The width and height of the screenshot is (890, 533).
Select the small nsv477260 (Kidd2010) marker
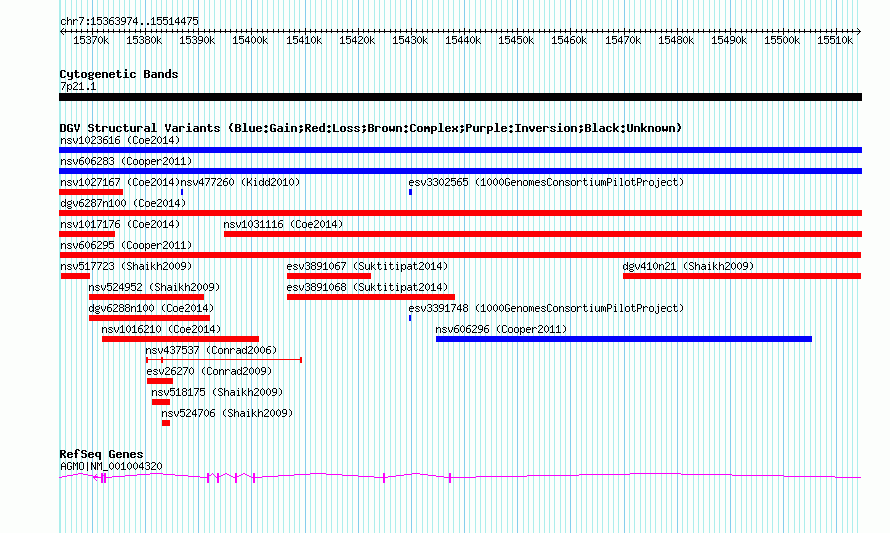click(182, 192)
